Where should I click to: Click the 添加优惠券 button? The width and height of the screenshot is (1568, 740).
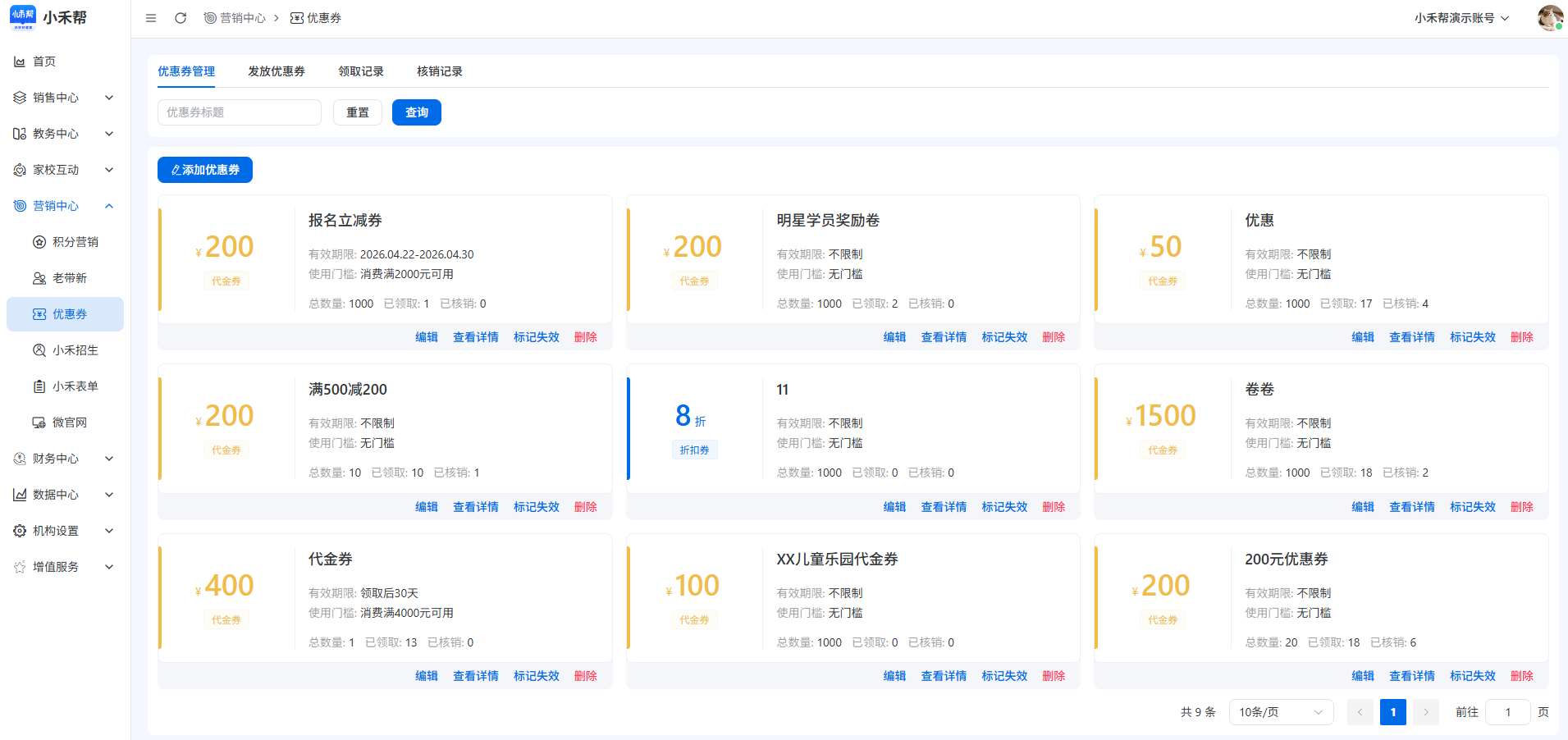click(x=205, y=170)
